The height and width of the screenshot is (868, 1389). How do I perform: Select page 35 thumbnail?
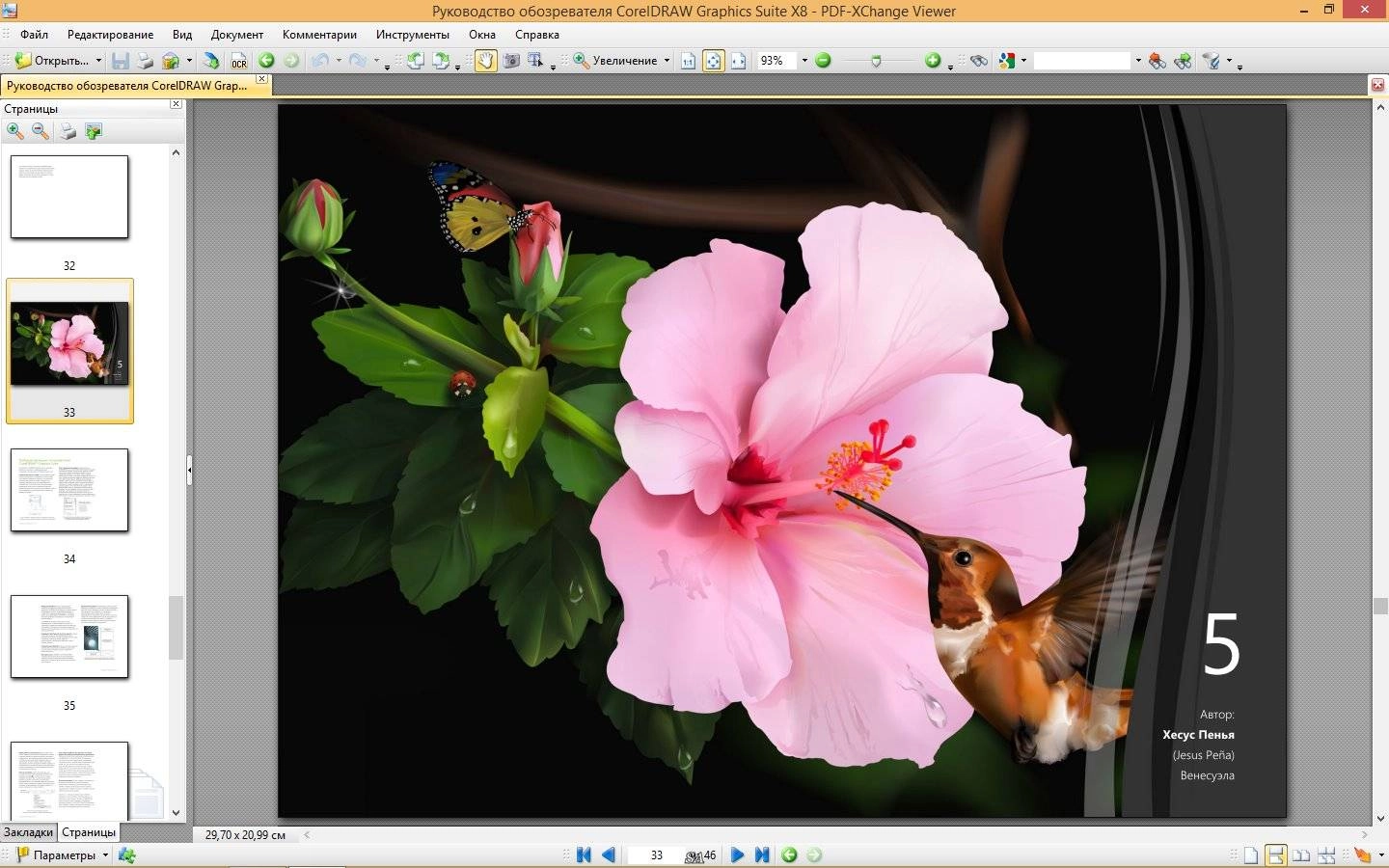point(69,637)
